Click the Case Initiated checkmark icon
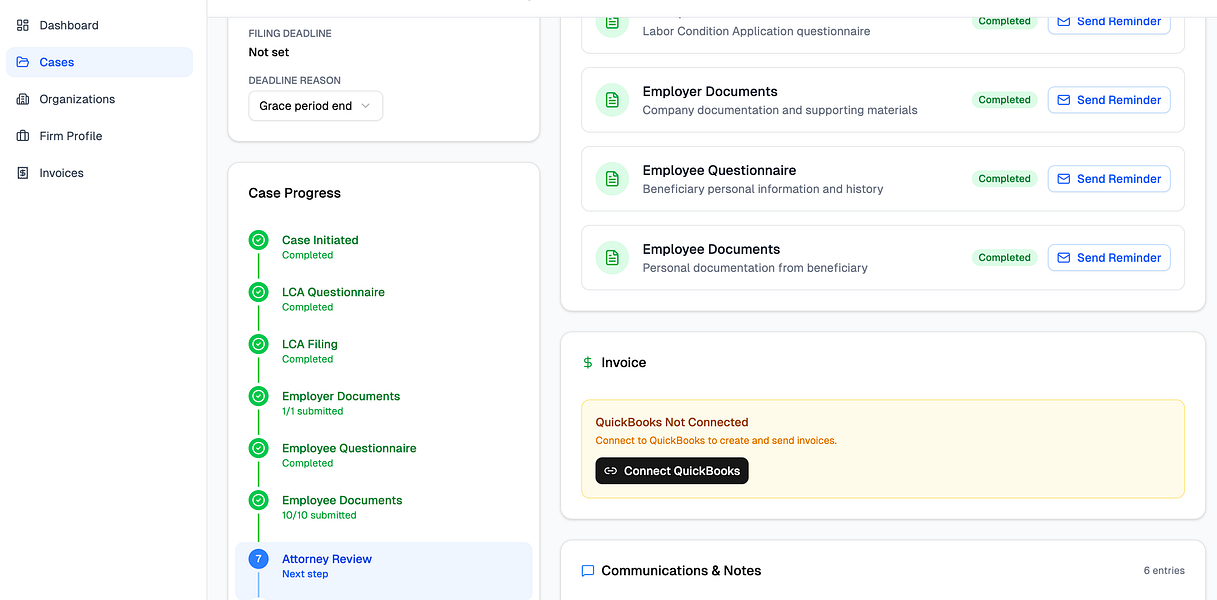 click(x=258, y=240)
